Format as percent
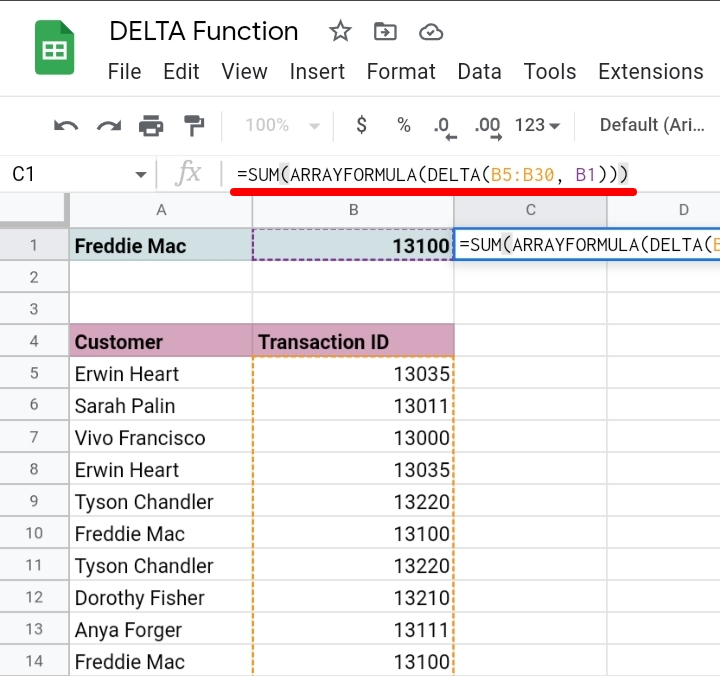 pos(404,125)
